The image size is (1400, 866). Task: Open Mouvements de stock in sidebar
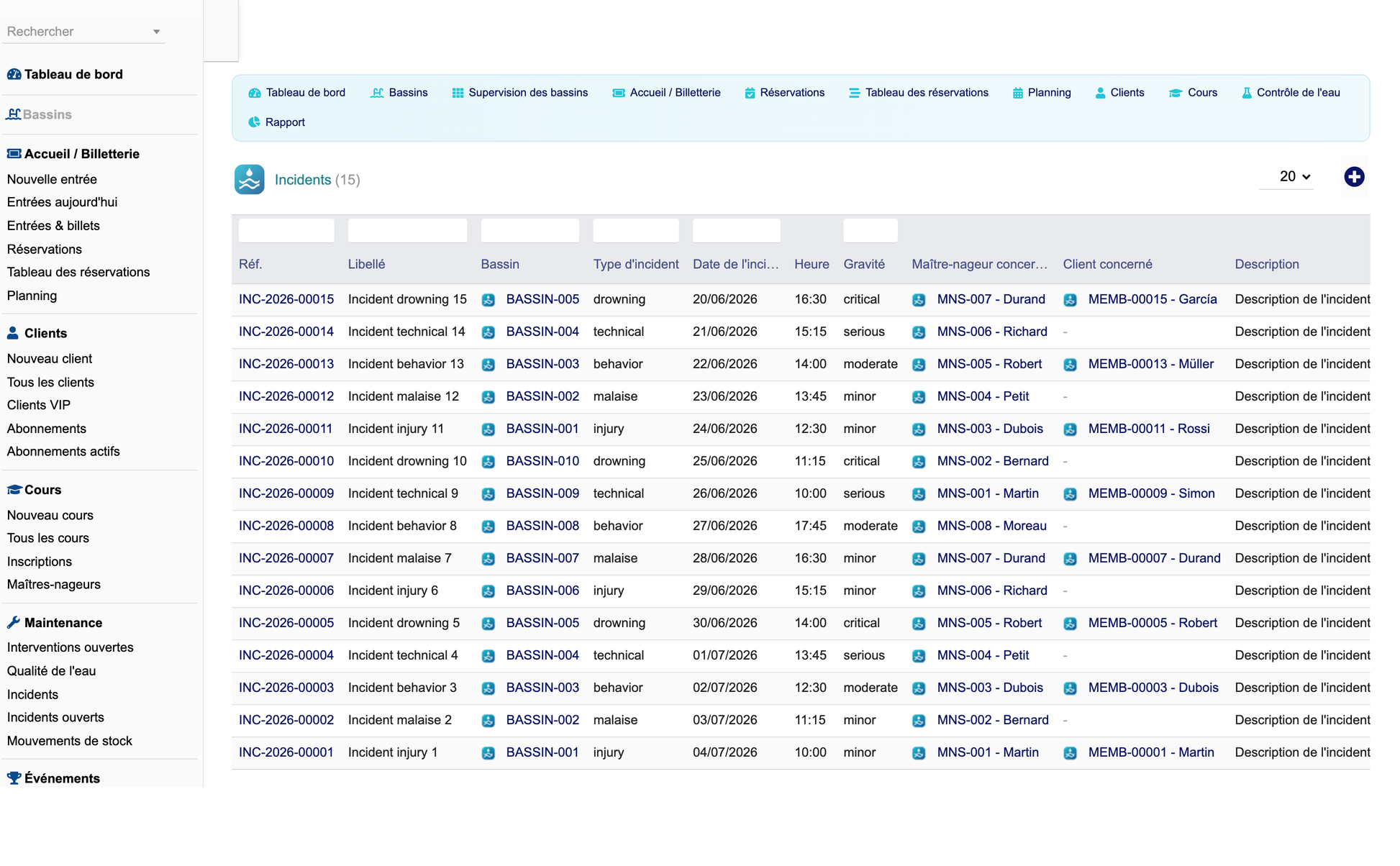click(x=70, y=741)
